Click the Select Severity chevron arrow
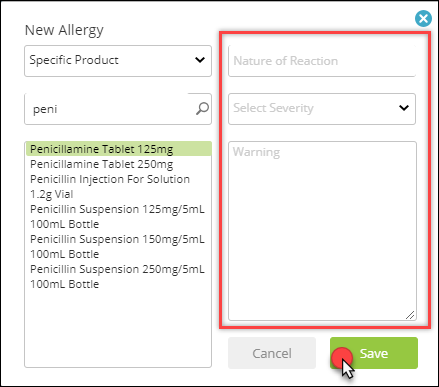Image resolution: width=439 pixels, height=387 pixels. [404, 108]
